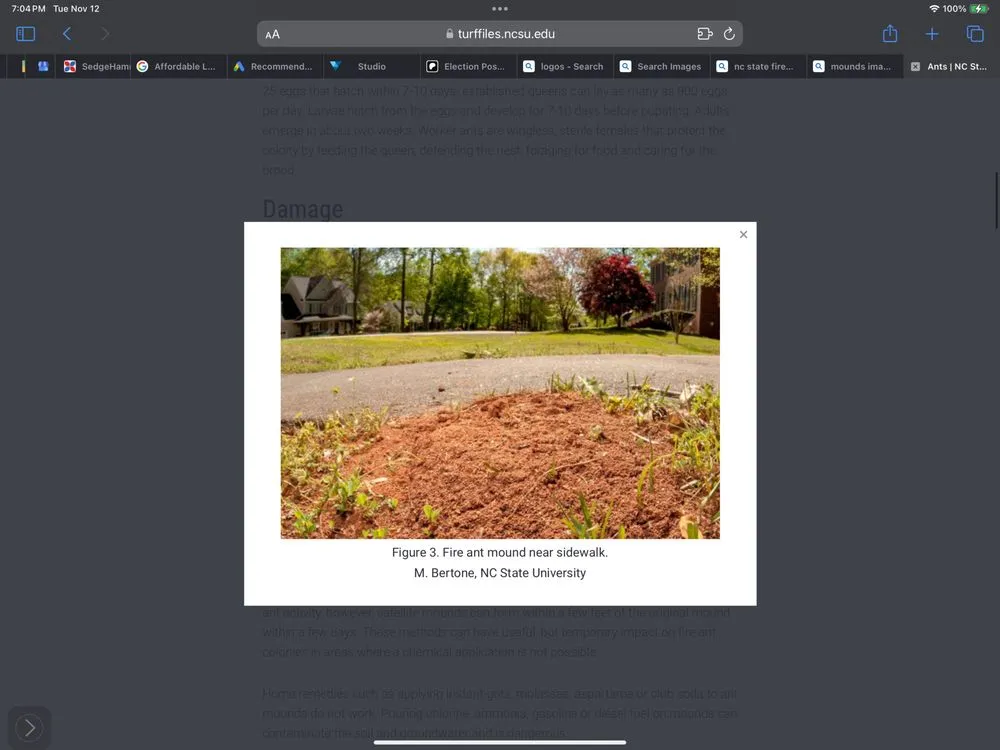Open the extensions icon in the address bar

point(705,34)
